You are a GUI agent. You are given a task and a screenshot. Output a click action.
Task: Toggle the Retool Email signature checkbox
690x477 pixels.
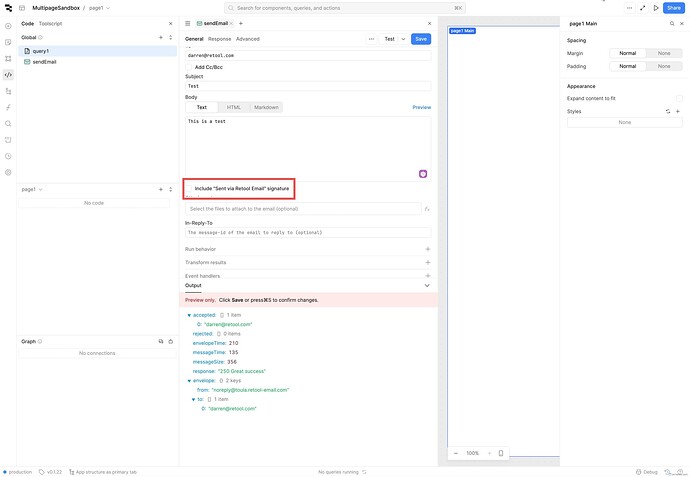click(x=190, y=188)
